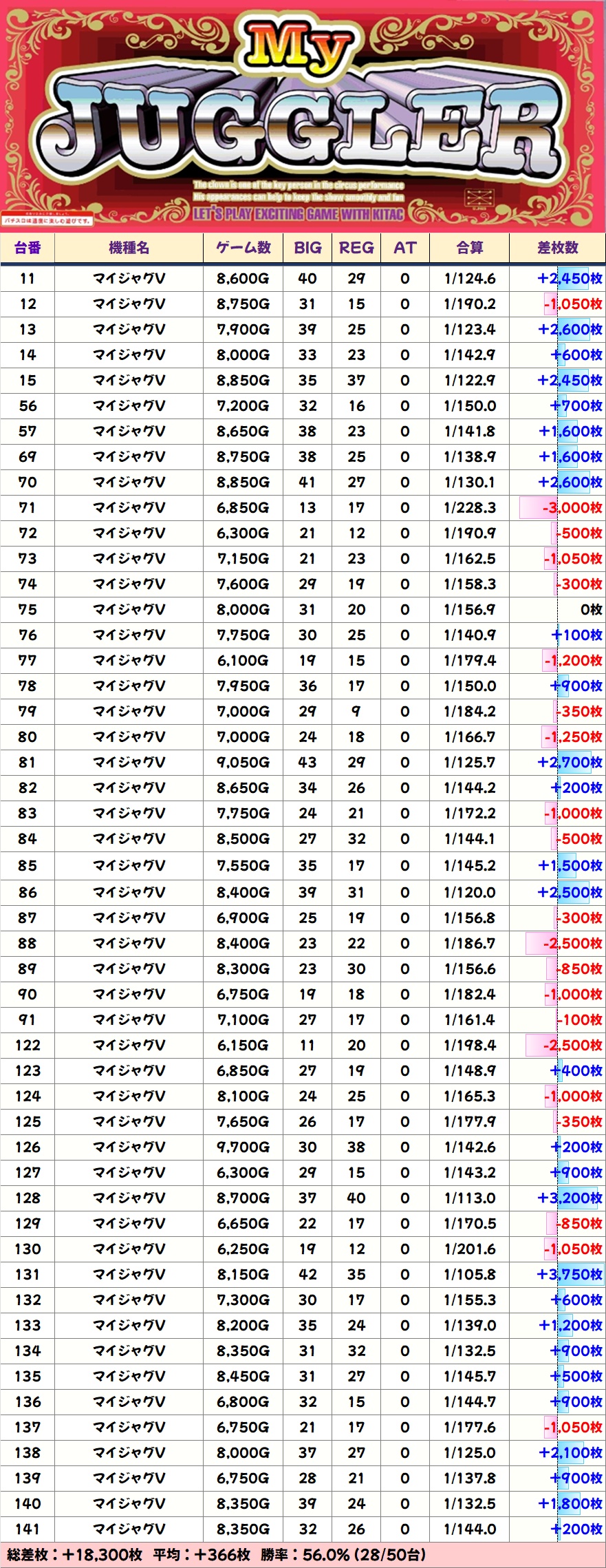
Task: Click the 総差枚 summary footer row
Action: coord(303,1554)
